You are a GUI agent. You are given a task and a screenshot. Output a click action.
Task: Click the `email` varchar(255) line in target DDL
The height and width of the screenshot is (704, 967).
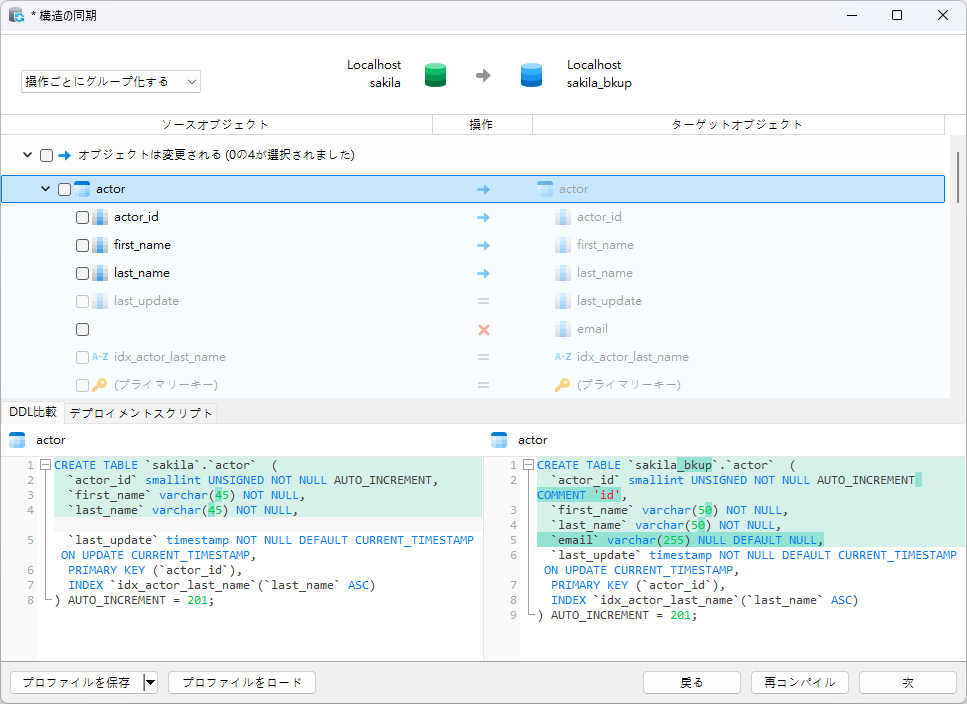tap(680, 540)
